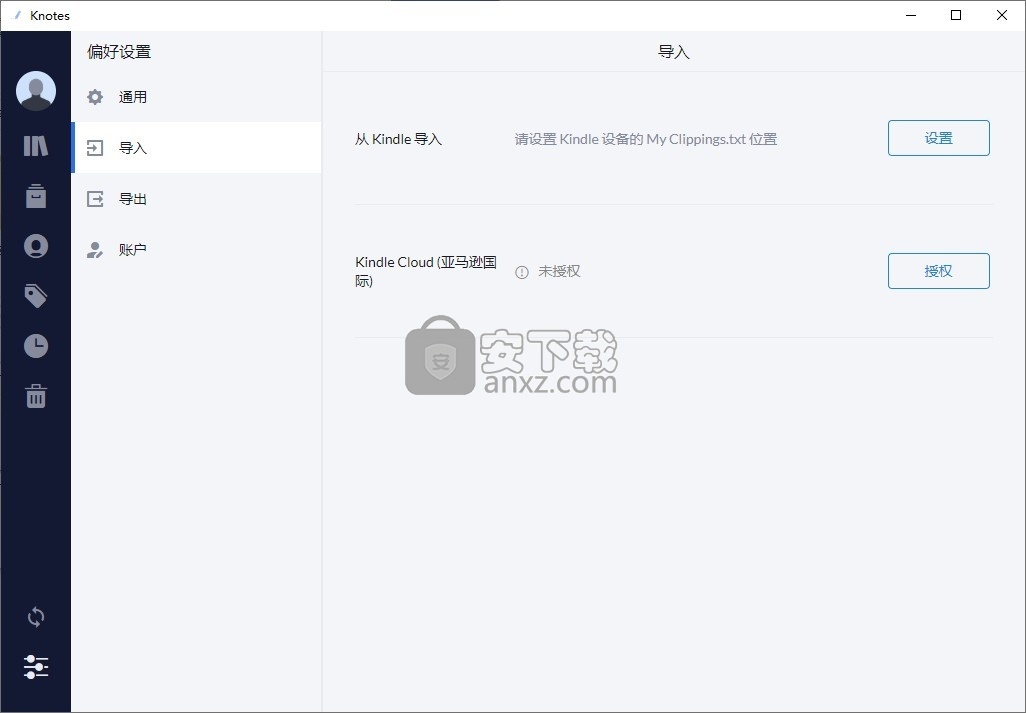This screenshot has height=713, width=1026.
Task: Click the Kindle Cloud (亚马逊国际) label
Action: coord(426,271)
